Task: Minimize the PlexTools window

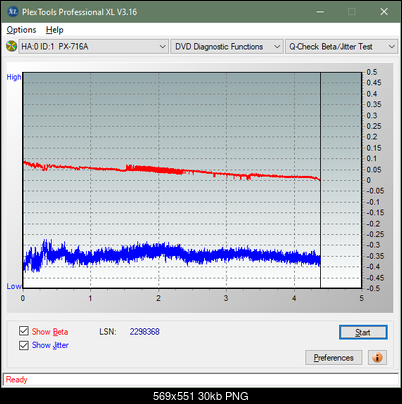Action: point(320,12)
